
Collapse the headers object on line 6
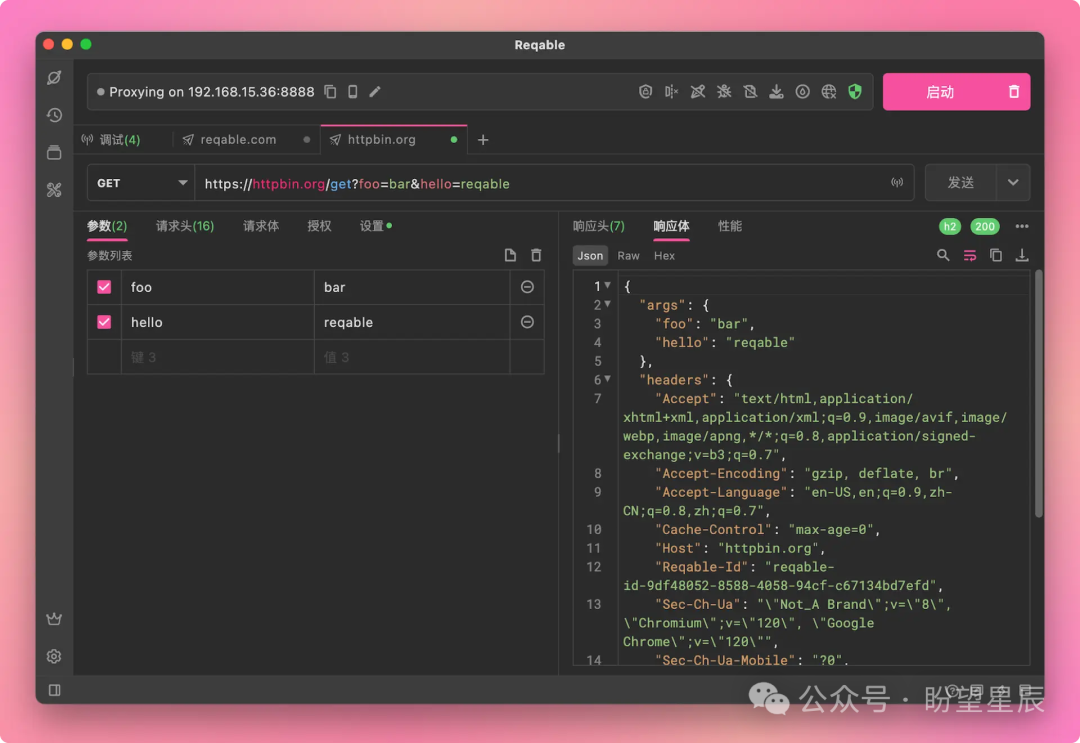[608, 379]
